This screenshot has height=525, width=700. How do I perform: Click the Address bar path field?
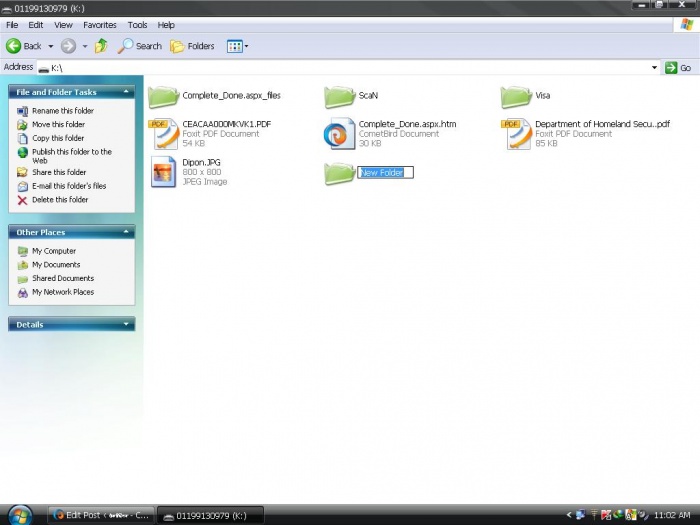[342, 68]
